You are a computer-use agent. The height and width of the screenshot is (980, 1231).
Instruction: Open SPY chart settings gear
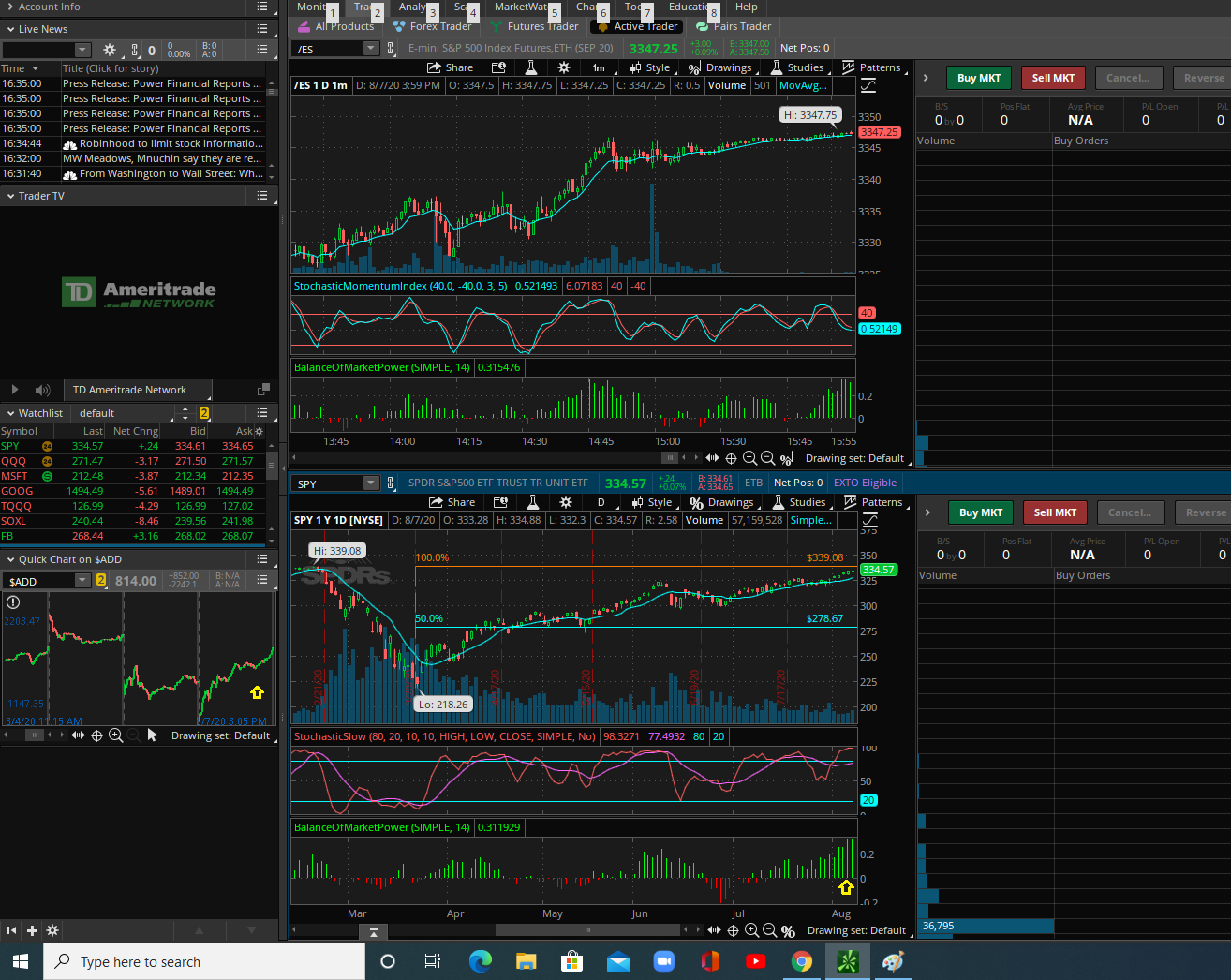[x=565, y=502]
